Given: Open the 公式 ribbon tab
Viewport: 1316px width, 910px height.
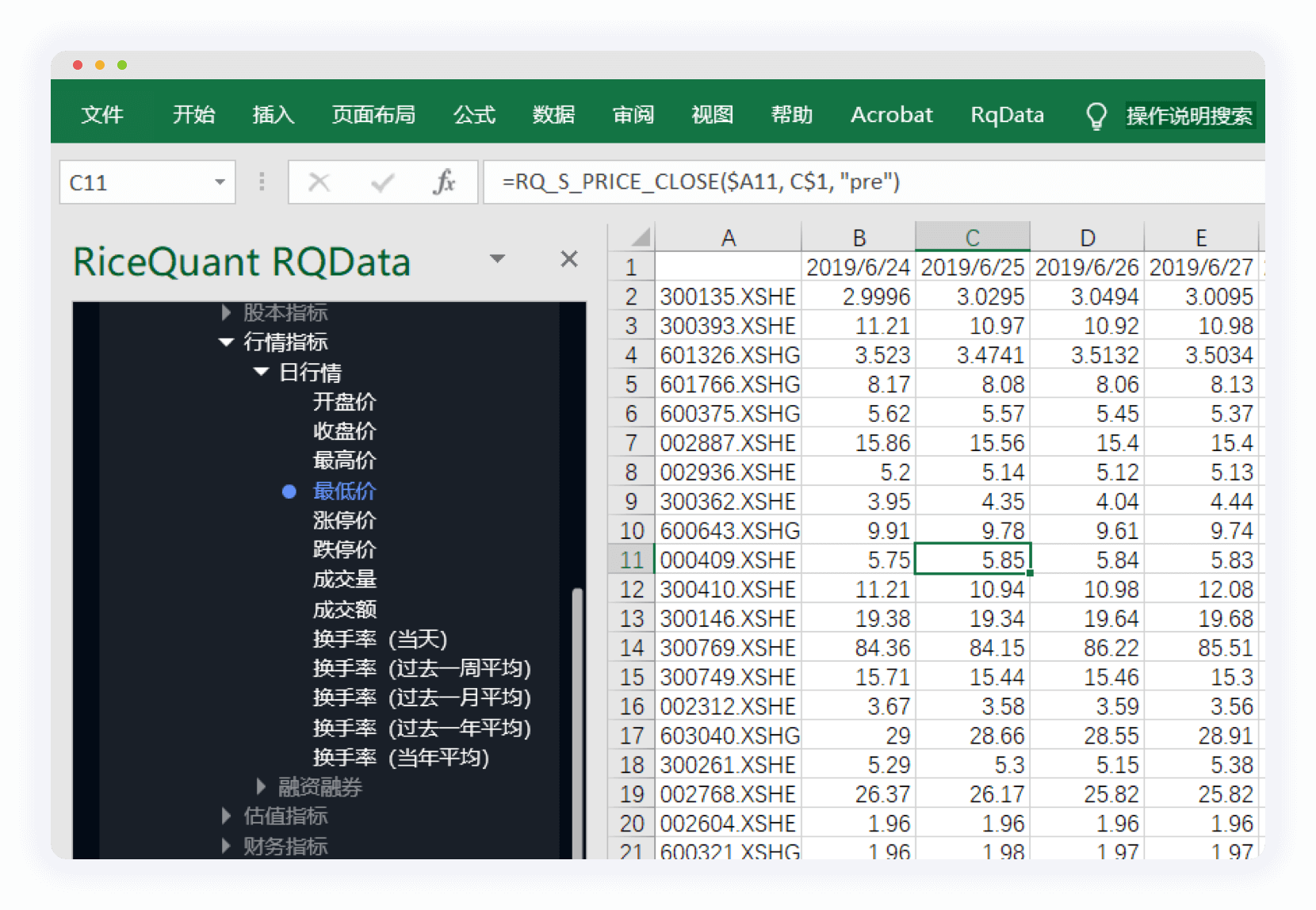Looking at the screenshot, I should (474, 115).
